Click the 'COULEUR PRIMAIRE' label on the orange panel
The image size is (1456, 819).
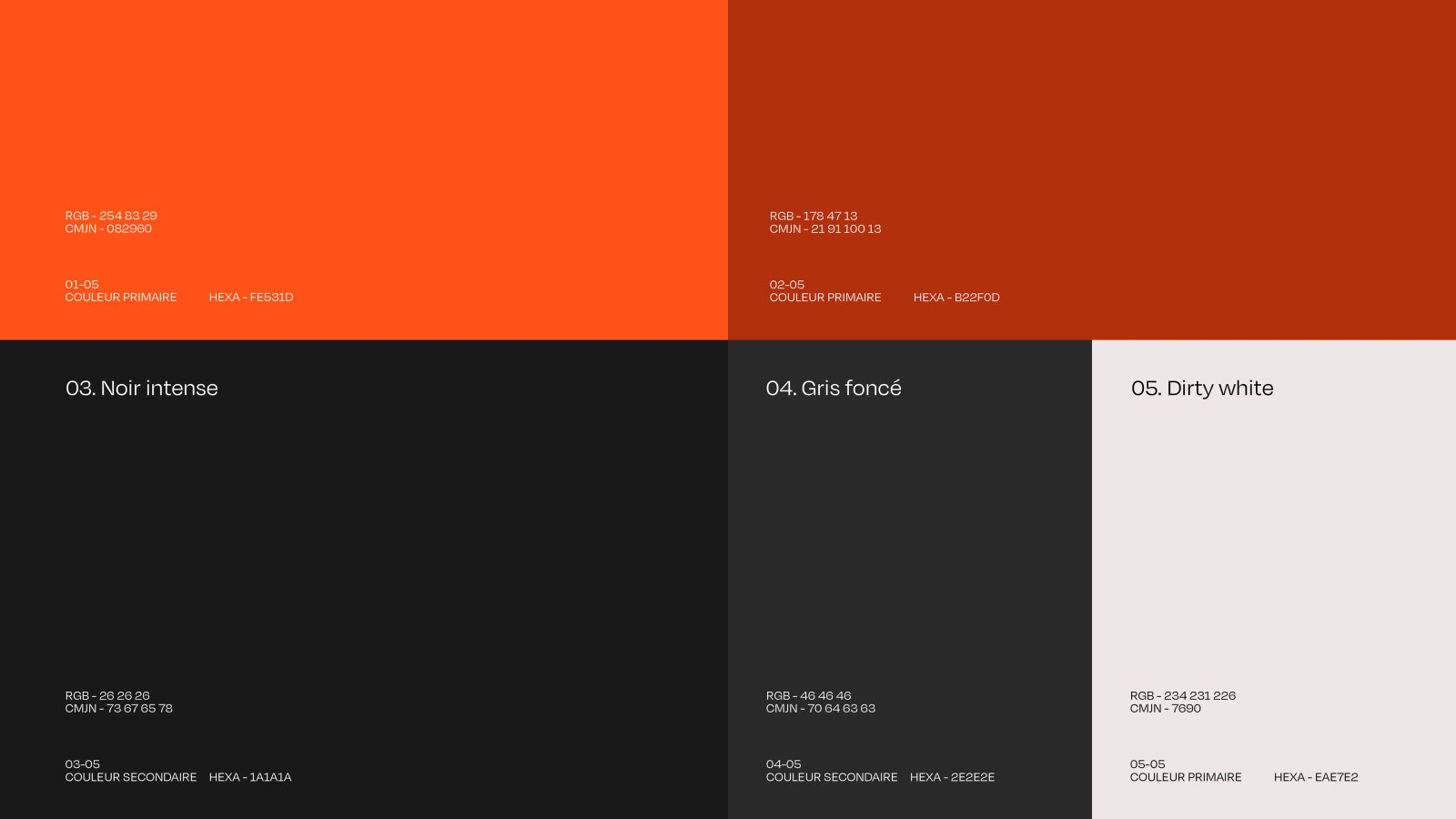click(x=121, y=297)
